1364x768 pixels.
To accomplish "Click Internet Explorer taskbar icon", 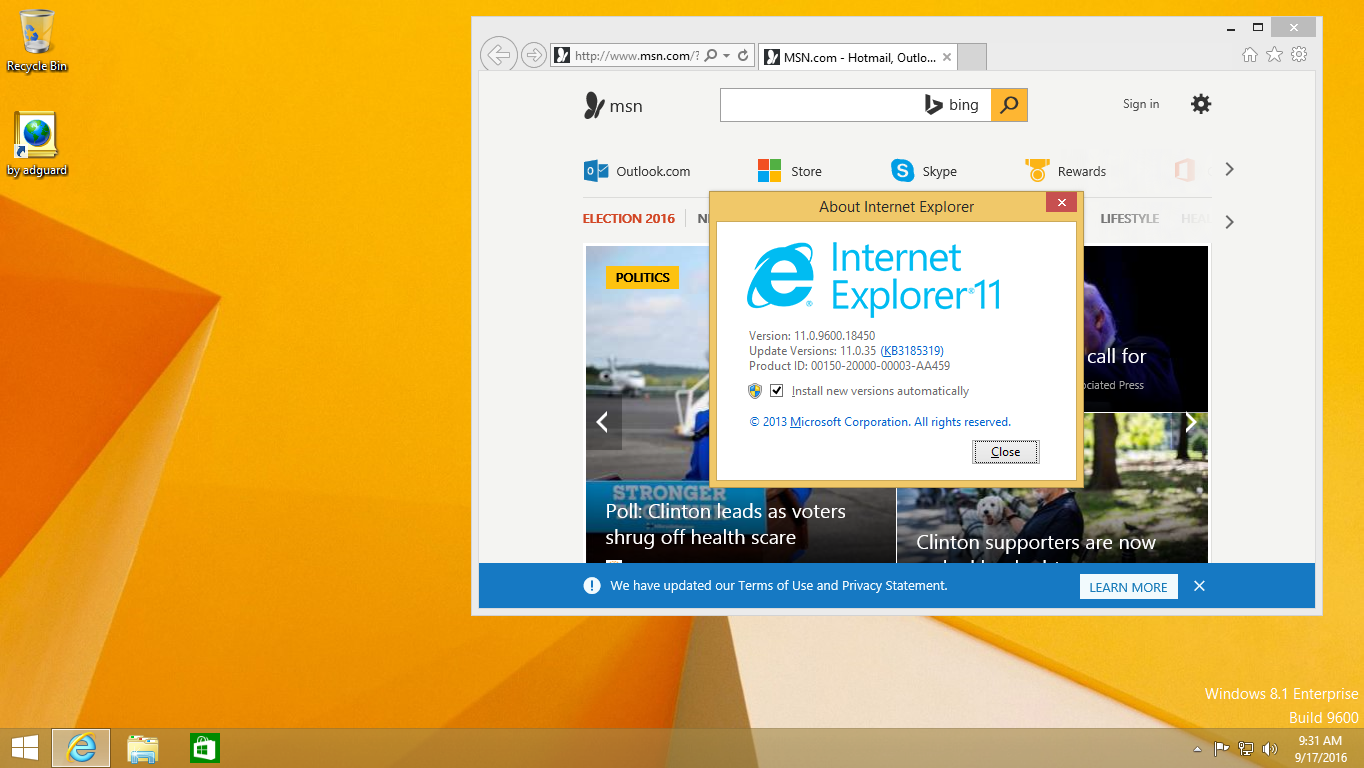I will tap(81, 748).
